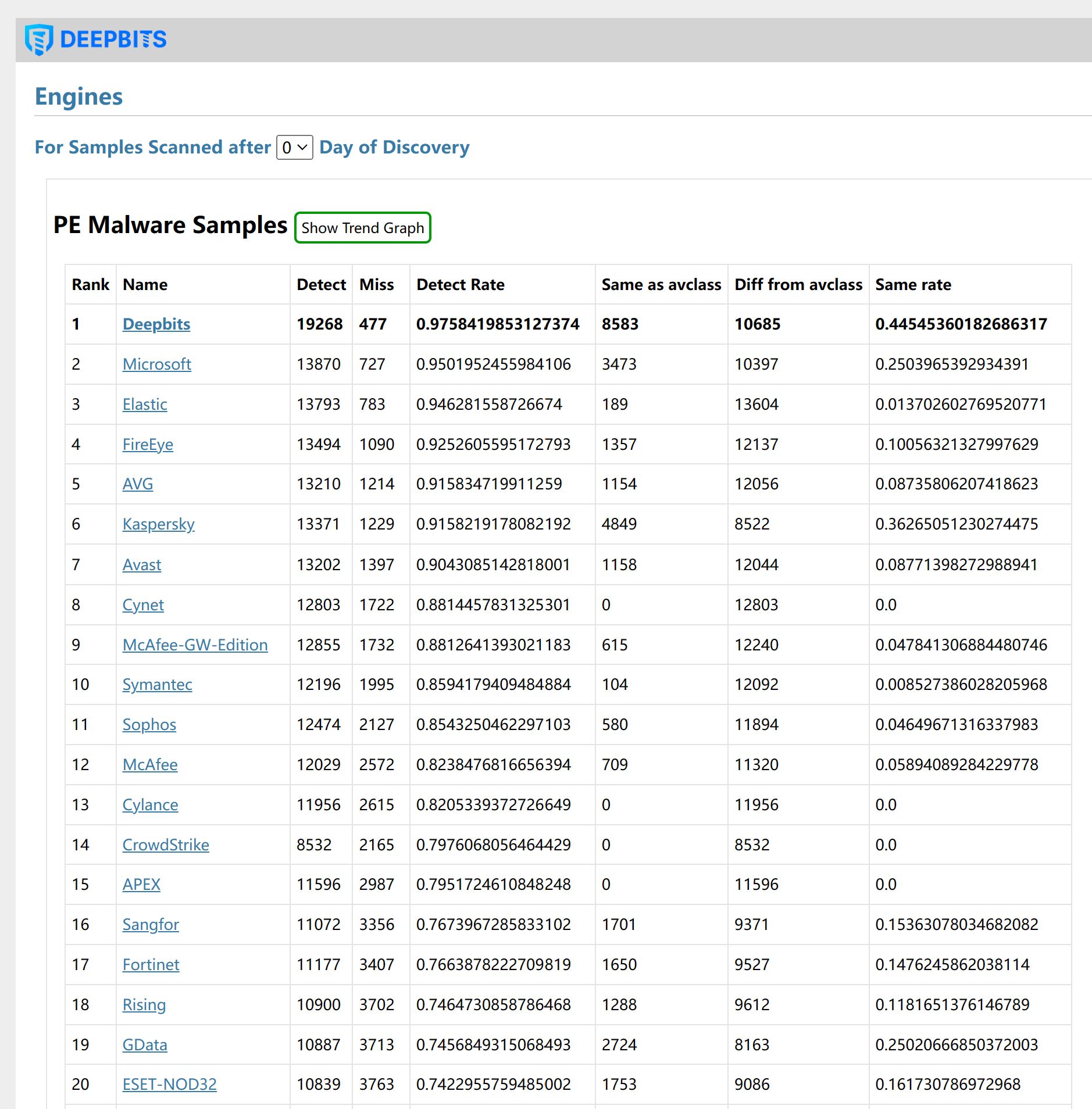Select Symantec same rate 0.008527386028205968
Image resolution: width=1092 pixels, height=1109 pixels.
[961, 685]
